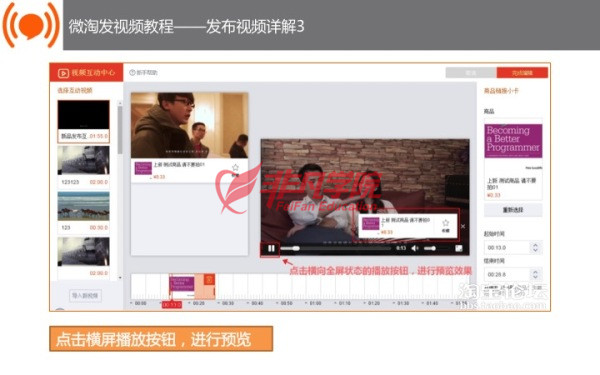Select the horses video thumbnail labeled 123
Viewport: 600px width, 375px height.
pyautogui.click(x=83, y=206)
